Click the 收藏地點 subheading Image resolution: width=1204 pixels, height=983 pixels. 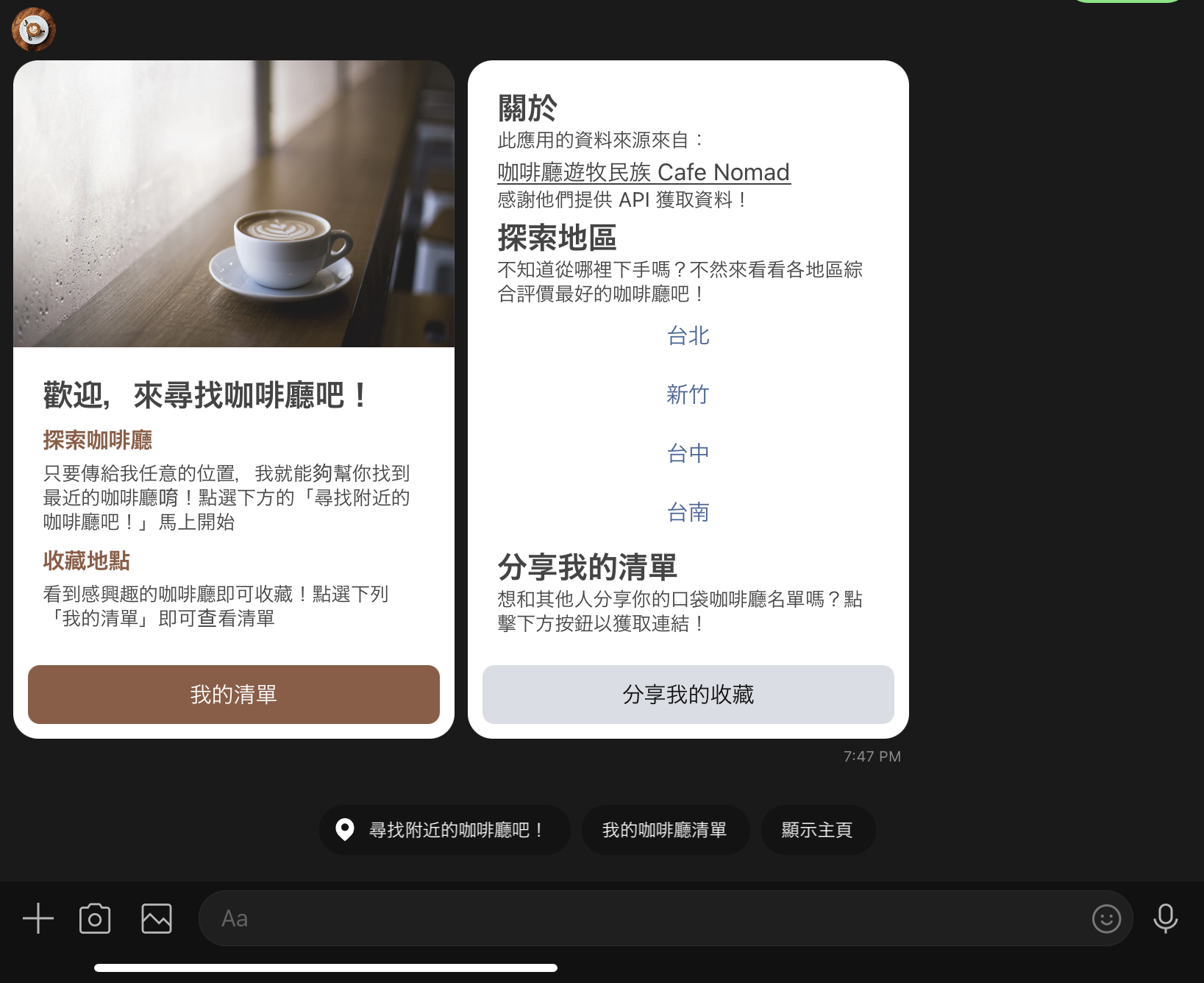pyautogui.click(x=87, y=561)
